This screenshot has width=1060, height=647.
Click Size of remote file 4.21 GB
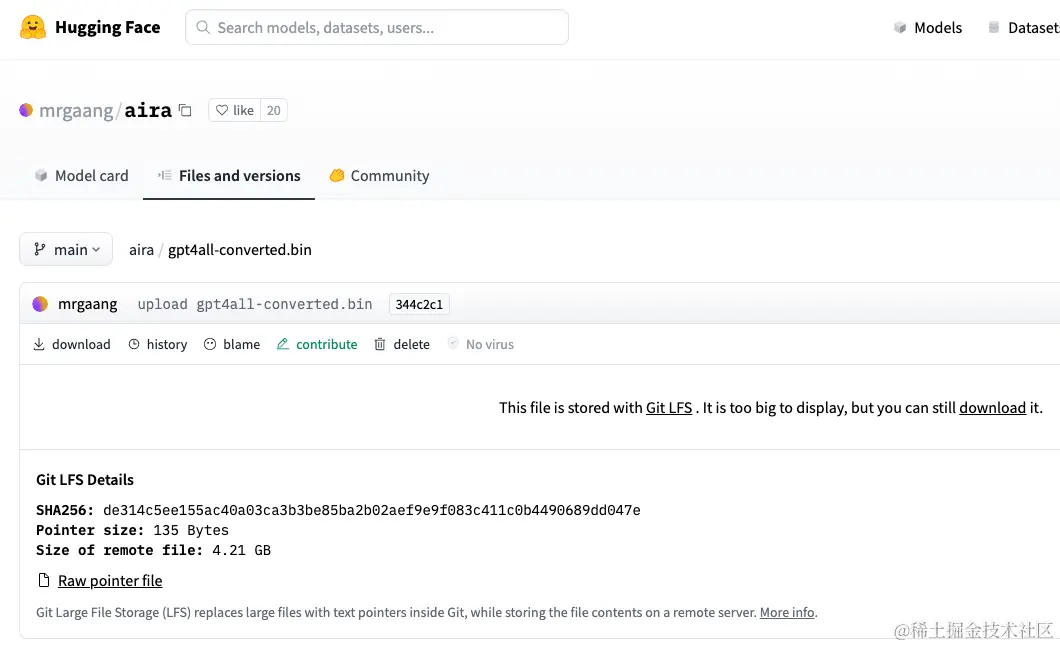(153, 550)
